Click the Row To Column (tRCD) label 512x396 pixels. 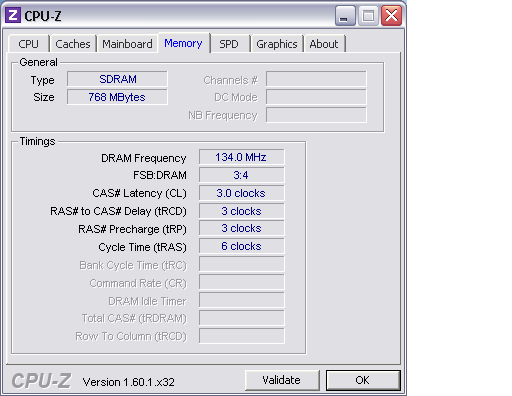[131, 336]
